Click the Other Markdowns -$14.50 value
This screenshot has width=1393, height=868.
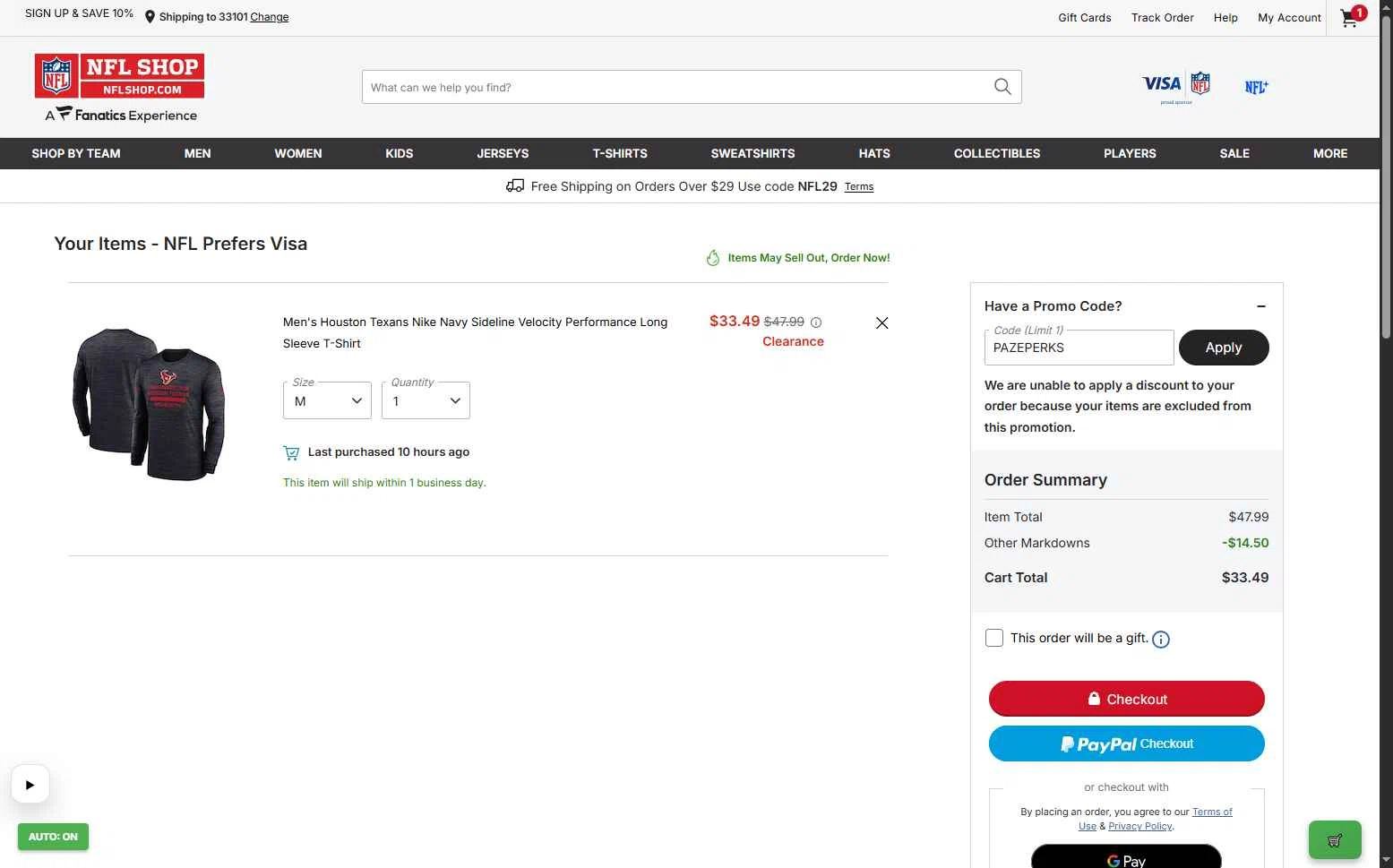pyautogui.click(x=1245, y=543)
